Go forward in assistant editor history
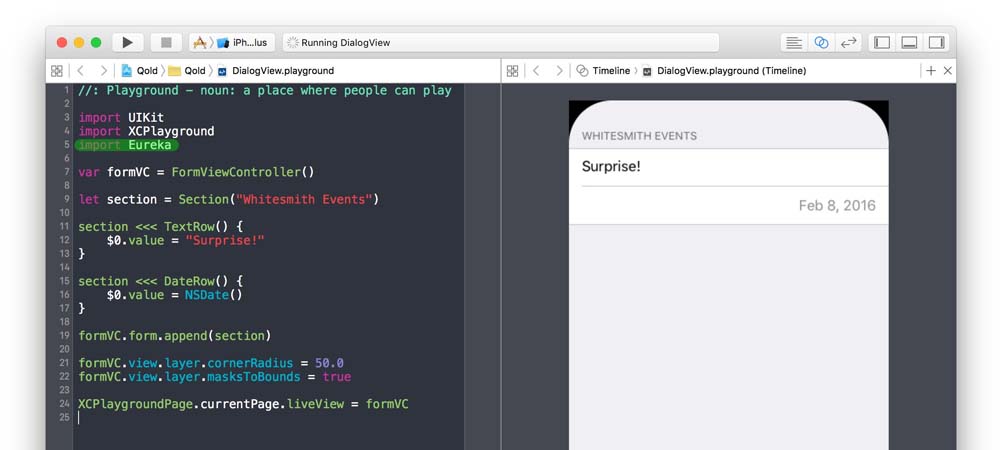The image size is (1000, 450). 559,71
